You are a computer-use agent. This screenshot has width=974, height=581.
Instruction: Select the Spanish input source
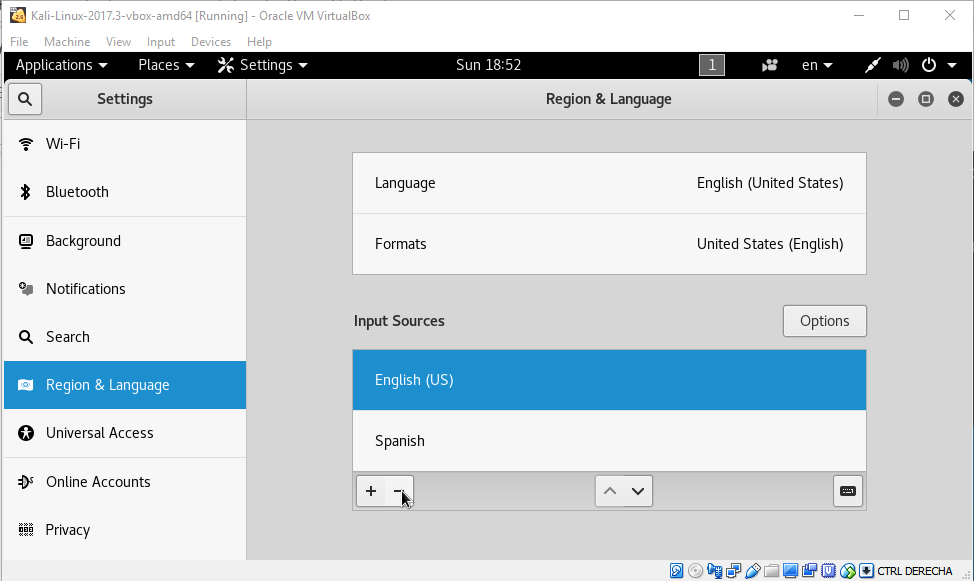click(609, 441)
